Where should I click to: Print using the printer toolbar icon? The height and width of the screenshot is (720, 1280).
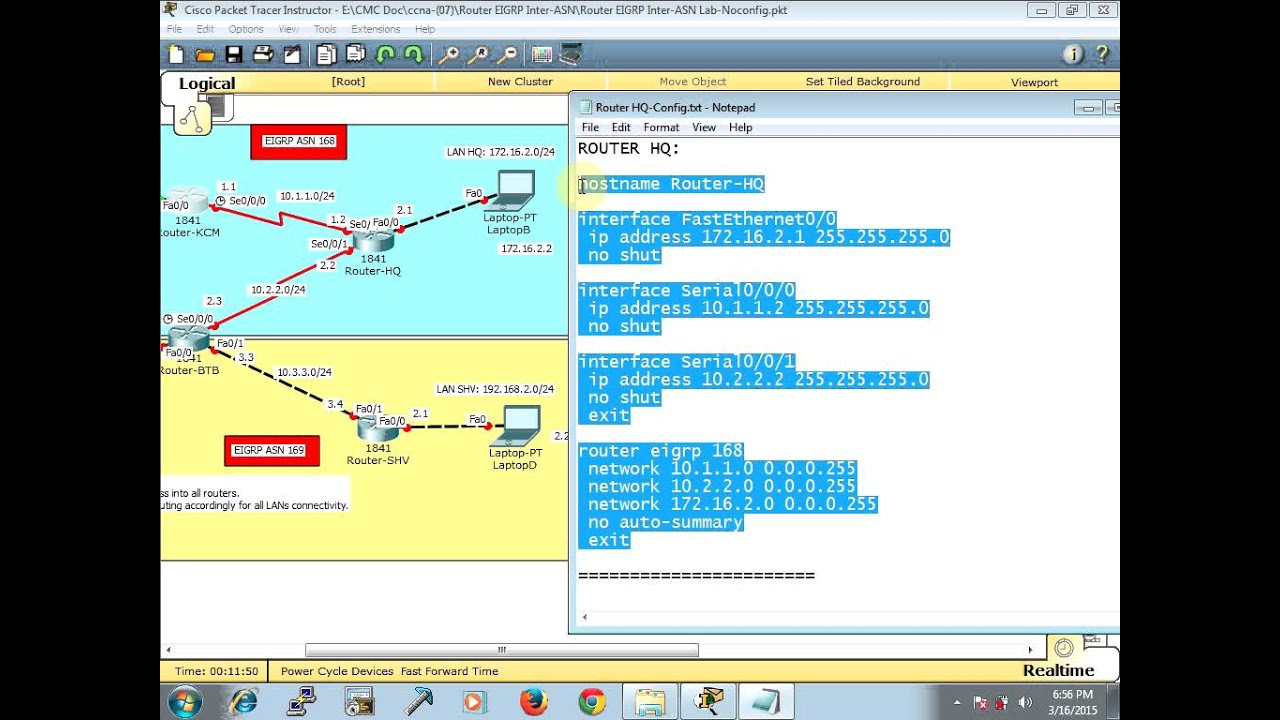coord(263,54)
